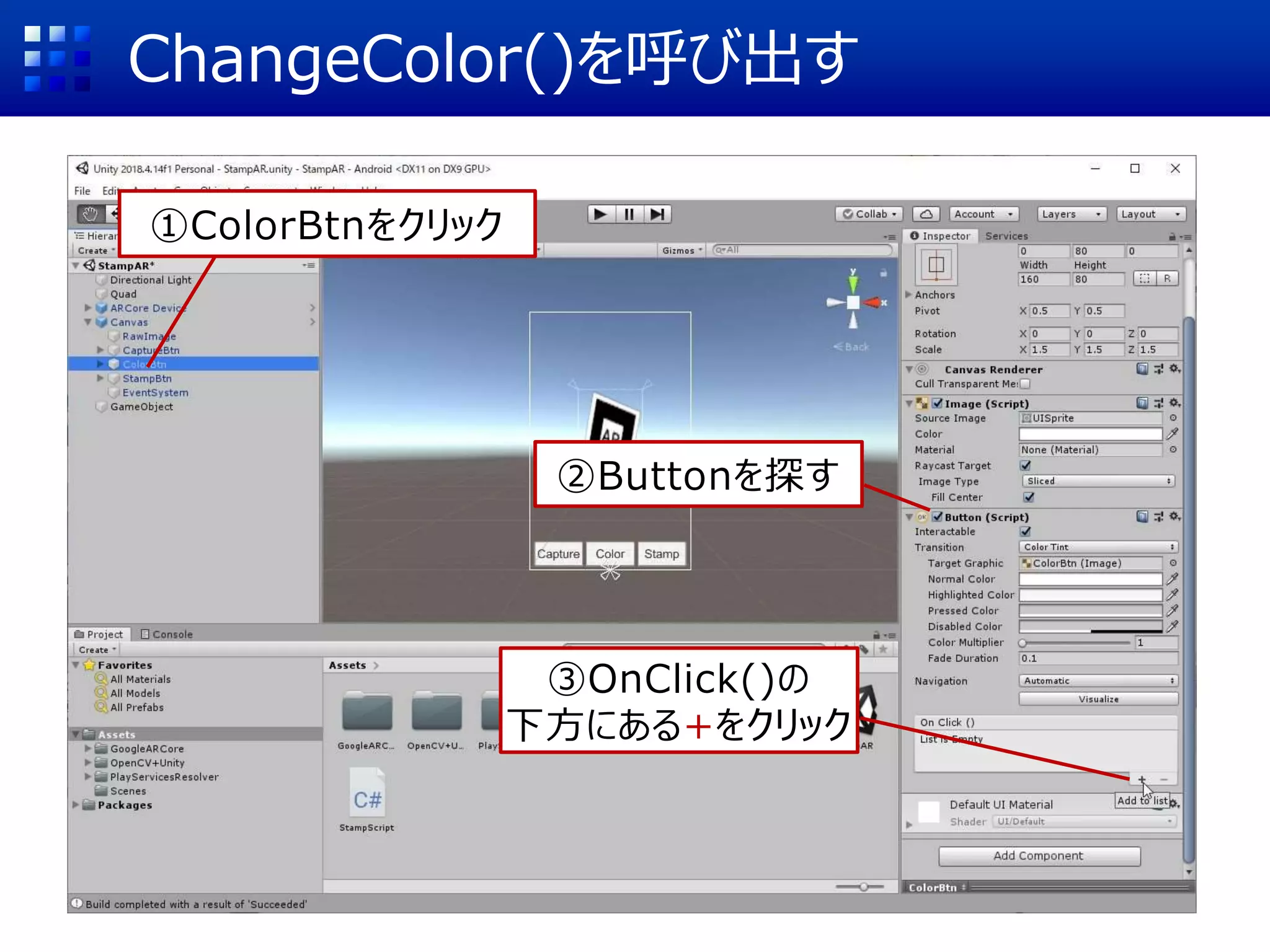Open Image (Script) preset icon
The width and height of the screenshot is (1270, 952).
[x=1158, y=403]
